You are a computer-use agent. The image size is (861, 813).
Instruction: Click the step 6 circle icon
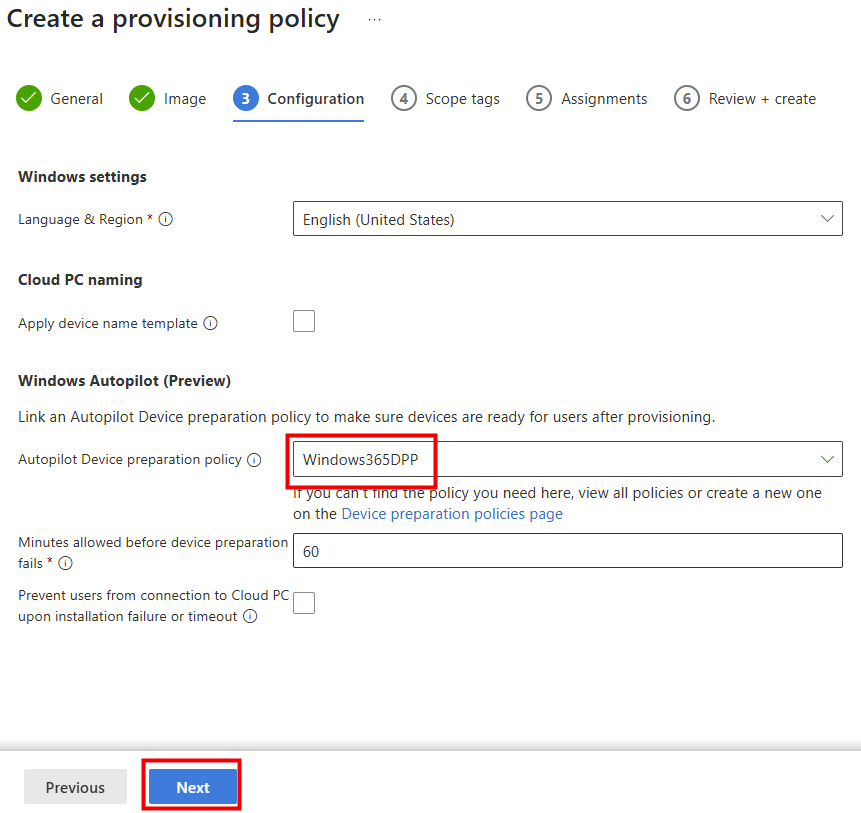(x=686, y=98)
